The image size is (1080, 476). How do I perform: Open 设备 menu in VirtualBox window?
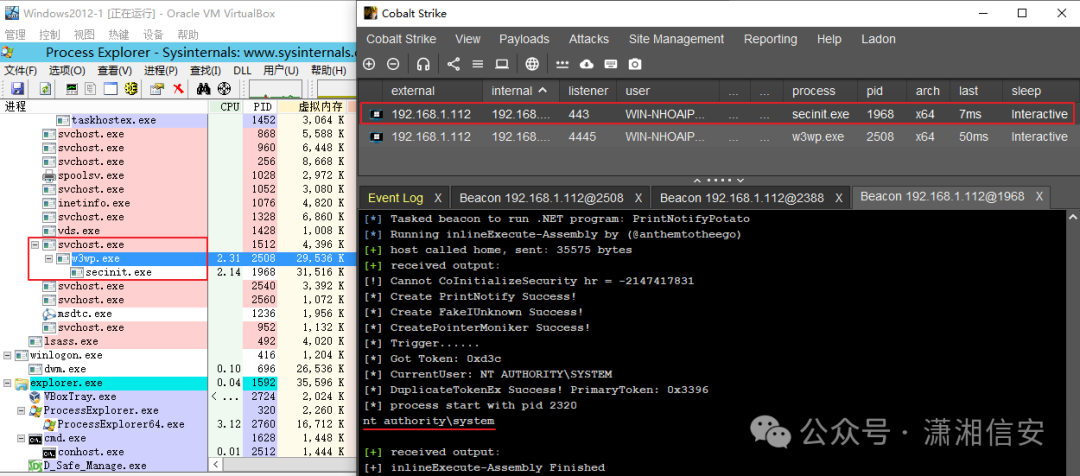click(153, 34)
